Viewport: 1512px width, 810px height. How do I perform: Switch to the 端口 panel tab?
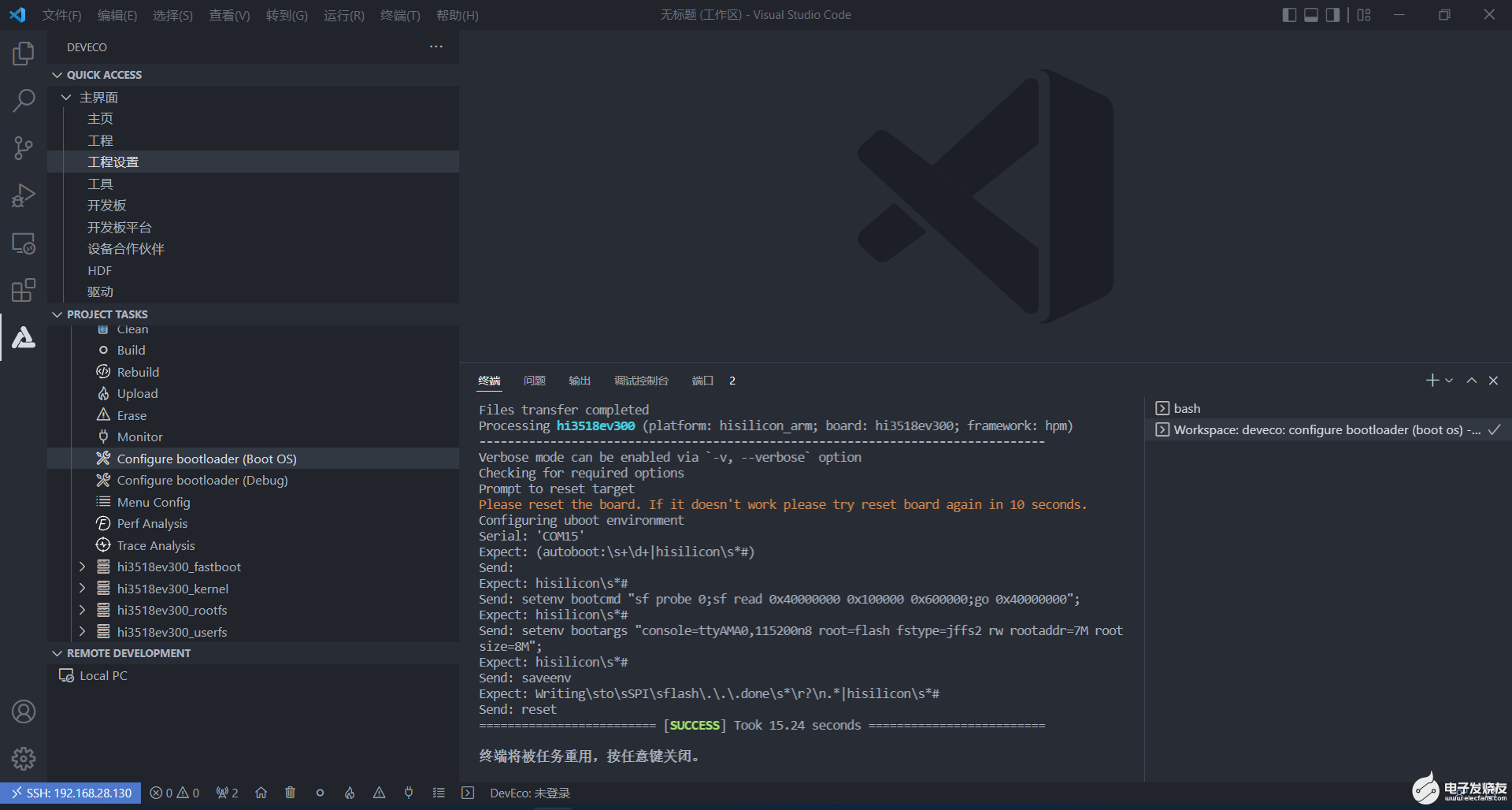tap(702, 381)
